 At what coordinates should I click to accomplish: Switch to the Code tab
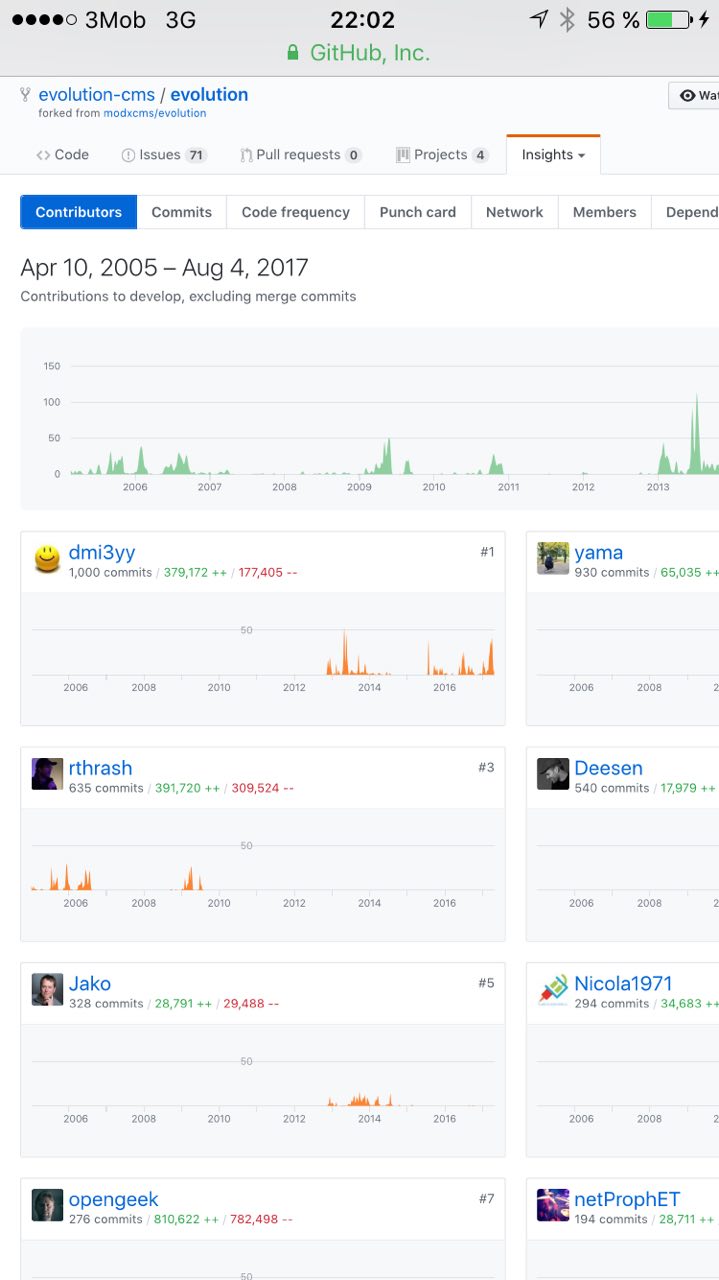coord(62,155)
